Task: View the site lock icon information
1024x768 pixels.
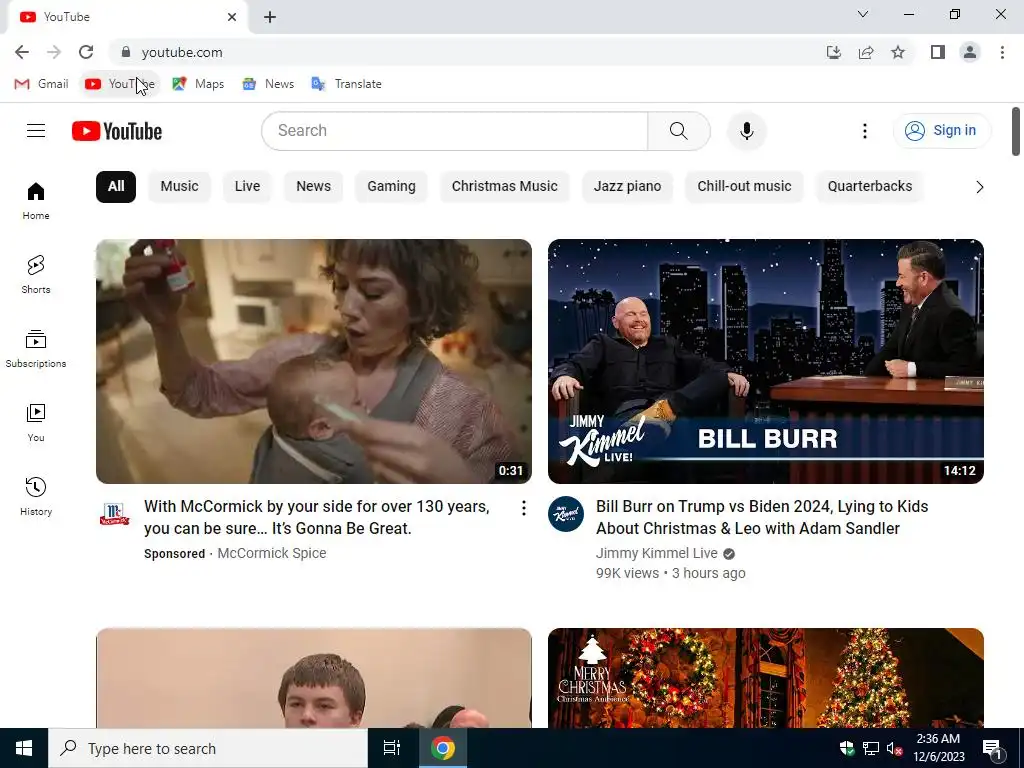Action: tap(126, 52)
